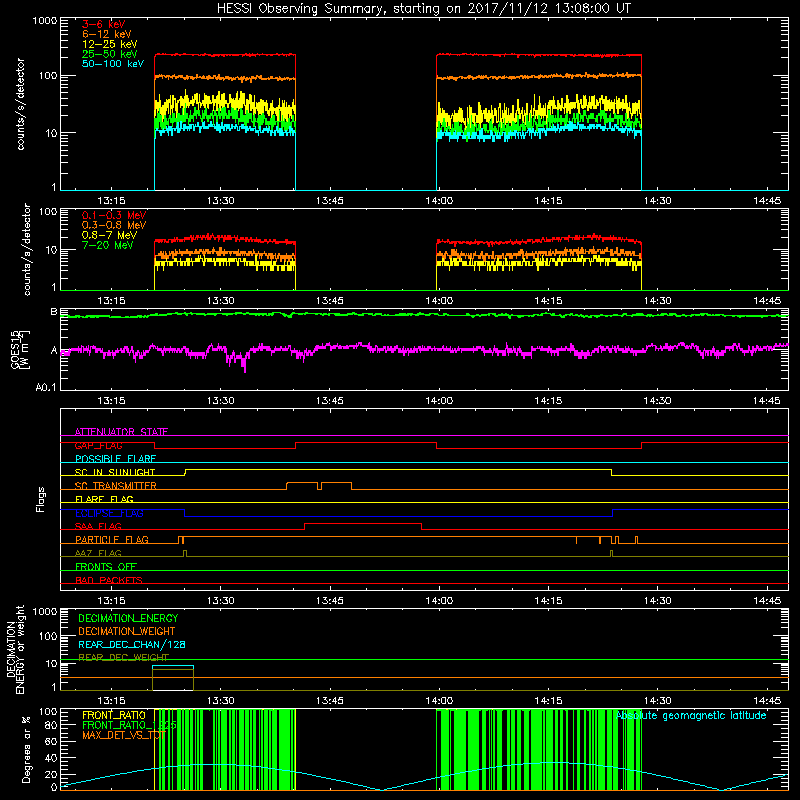Click the '60' y-axis tick in the bottom panel
The width and height of the screenshot is (800, 800).
(51, 742)
